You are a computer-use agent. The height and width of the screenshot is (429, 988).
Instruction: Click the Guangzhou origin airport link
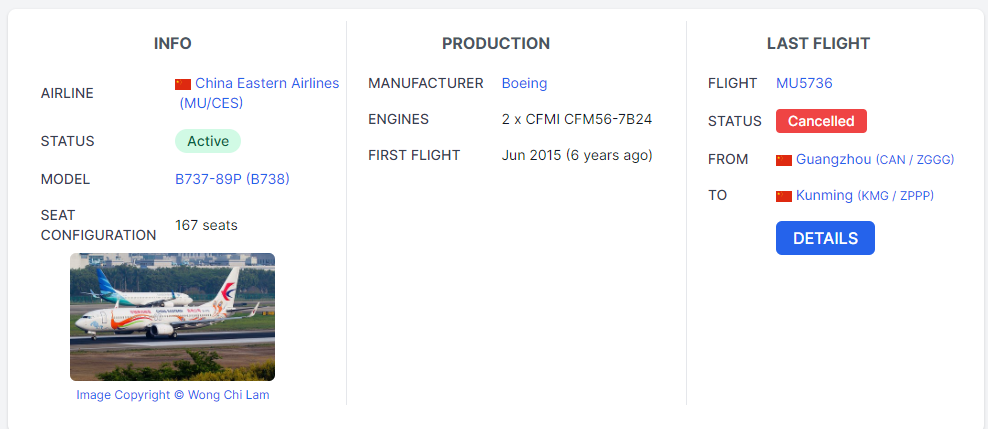[x=833, y=159]
